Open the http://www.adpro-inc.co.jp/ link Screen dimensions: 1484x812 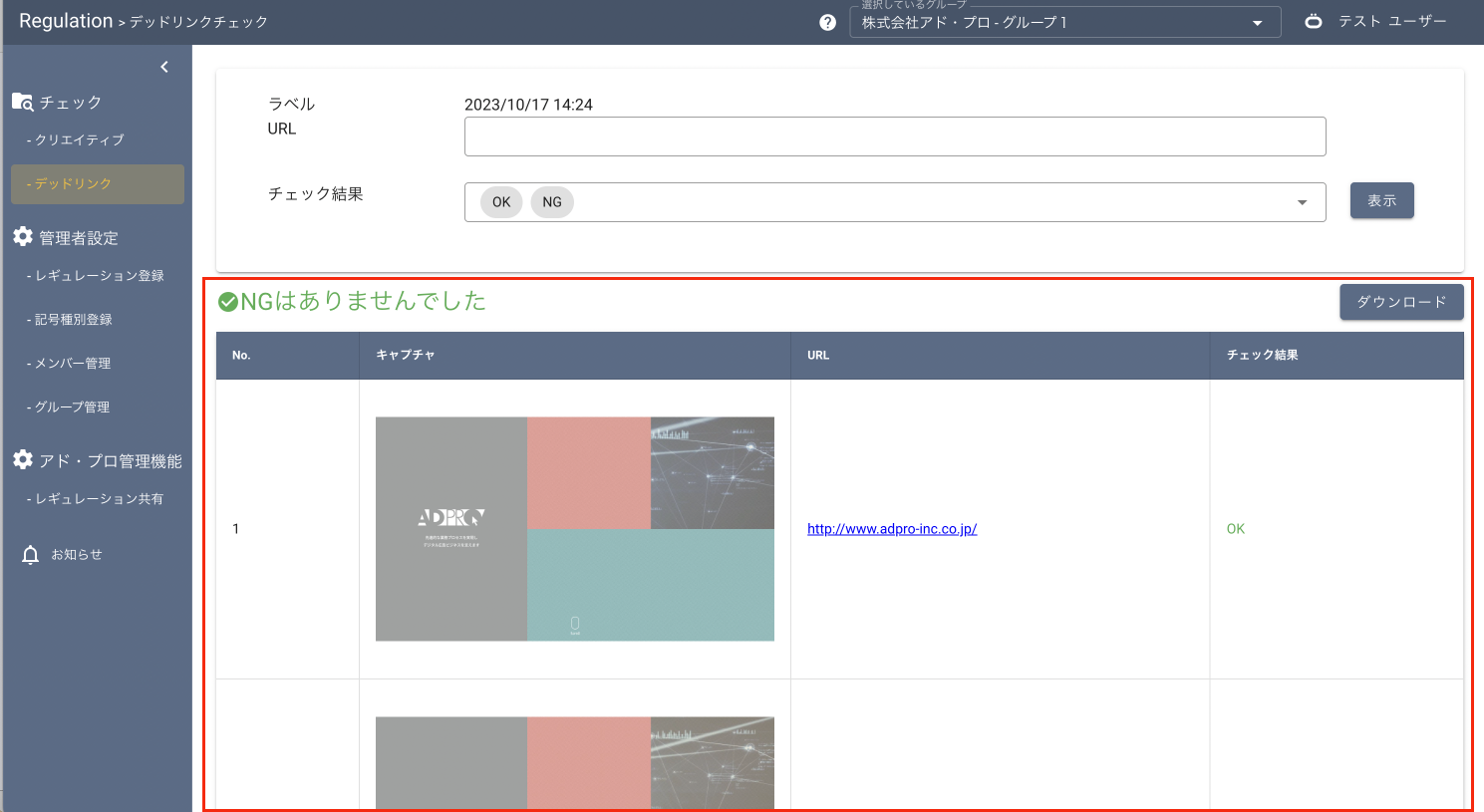click(x=892, y=529)
